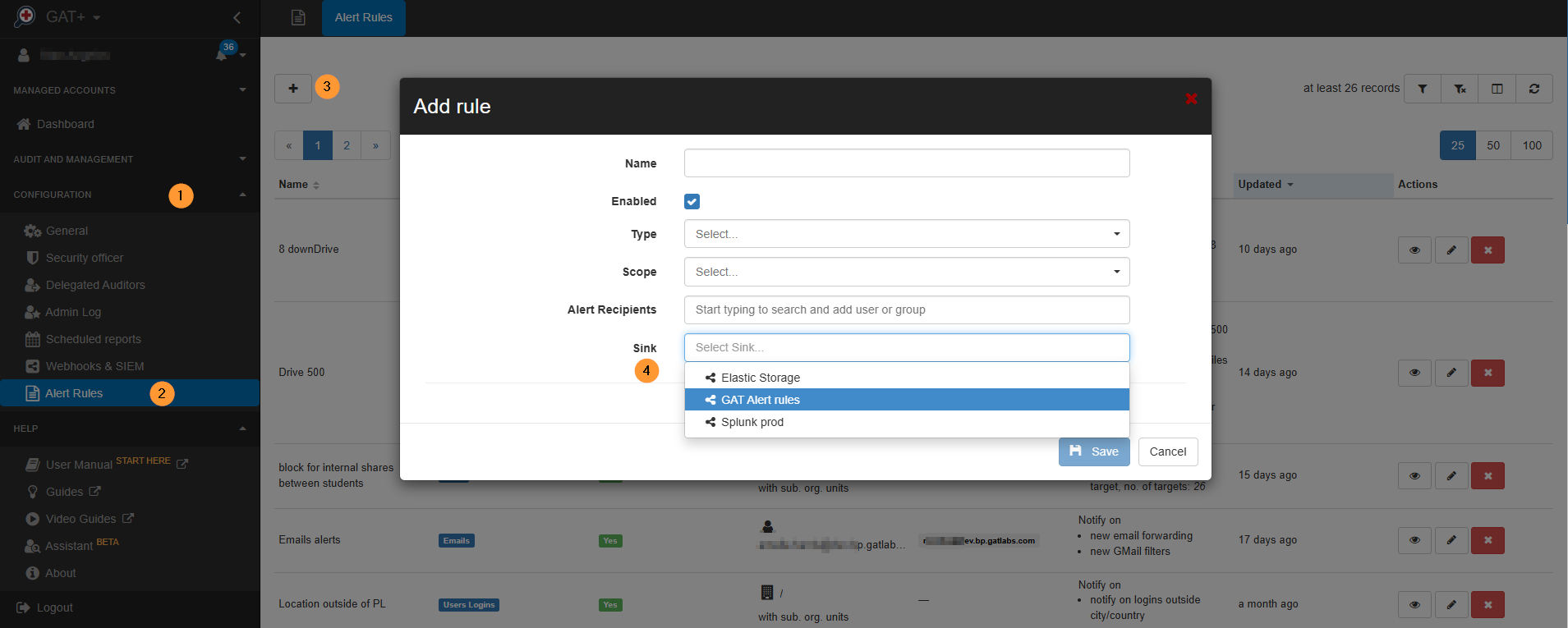Go to page 2 of rules
The width and height of the screenshot is (1568, 628).
(347, 145)
